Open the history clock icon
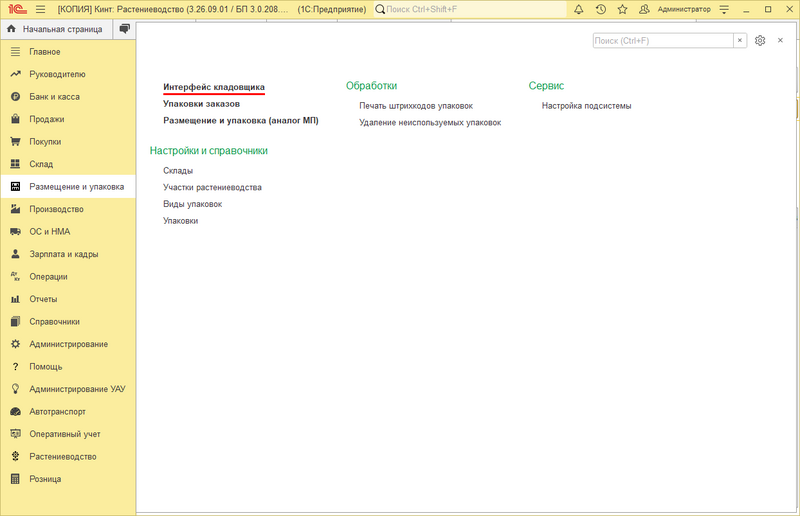The width and height of the screenshot is (800, 516). coord(601,9)
